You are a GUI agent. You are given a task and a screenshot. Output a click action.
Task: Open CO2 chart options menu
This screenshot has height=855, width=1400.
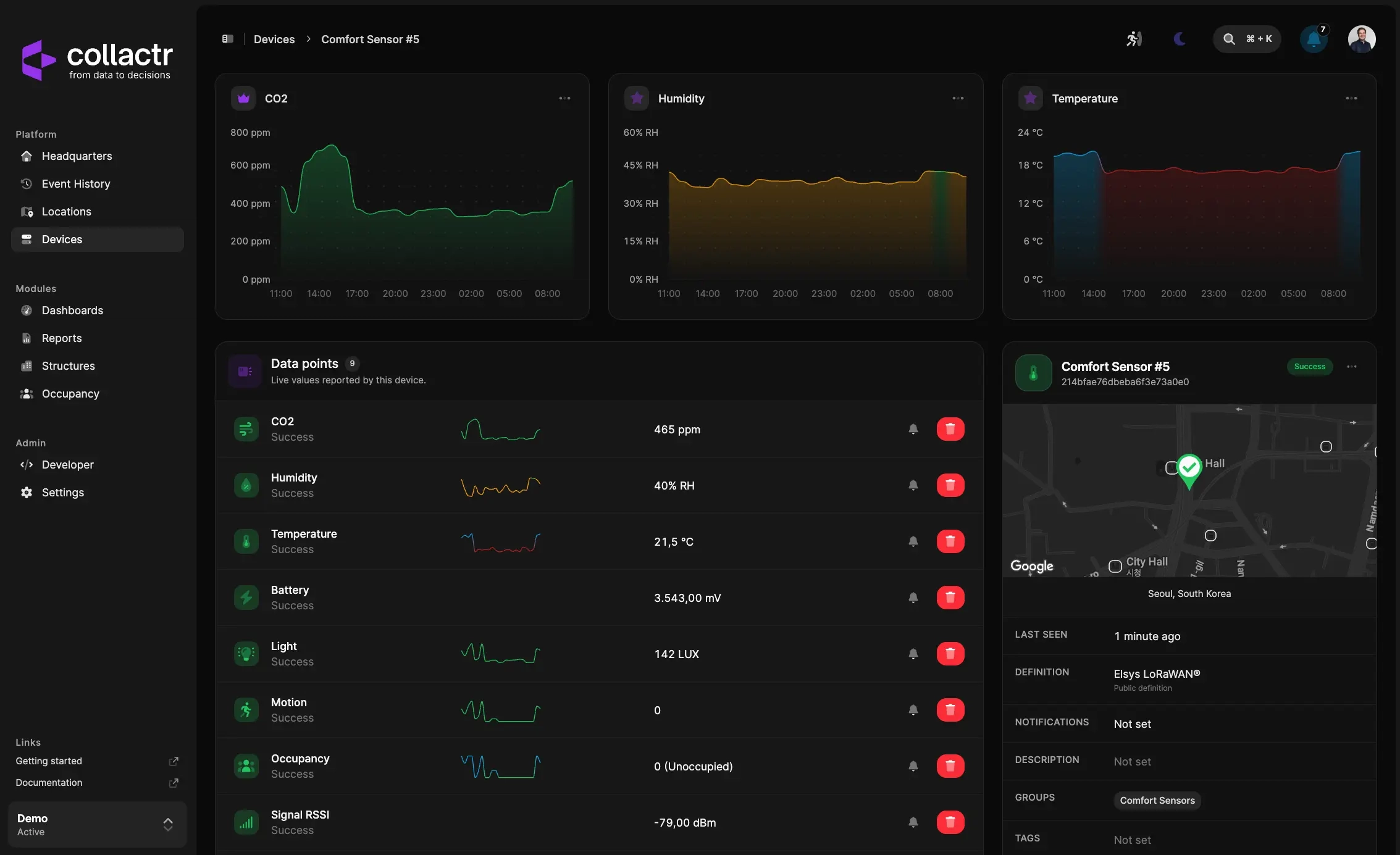564,98
